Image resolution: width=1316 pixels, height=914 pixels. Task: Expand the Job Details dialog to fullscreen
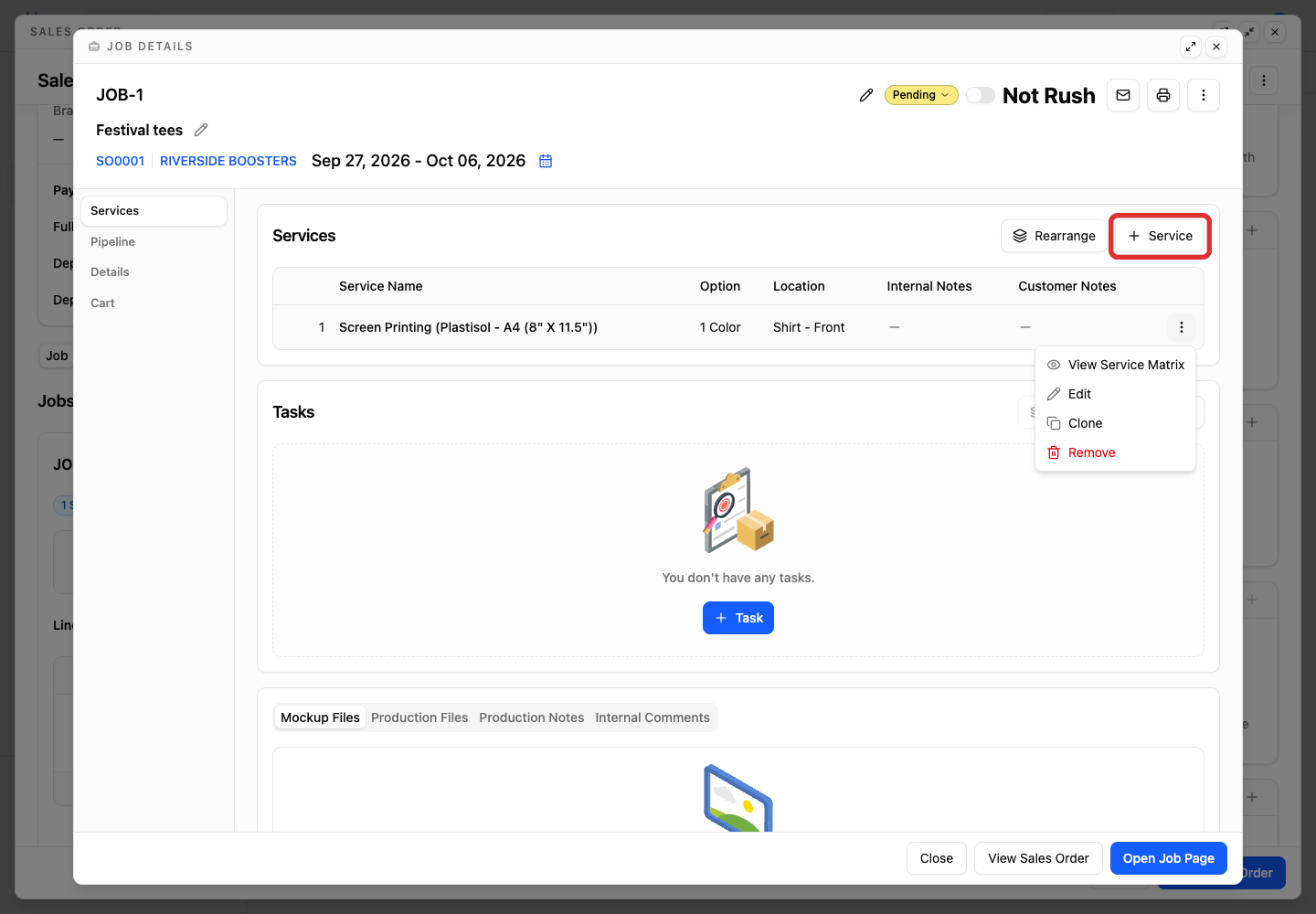[x=1191, y=47]
